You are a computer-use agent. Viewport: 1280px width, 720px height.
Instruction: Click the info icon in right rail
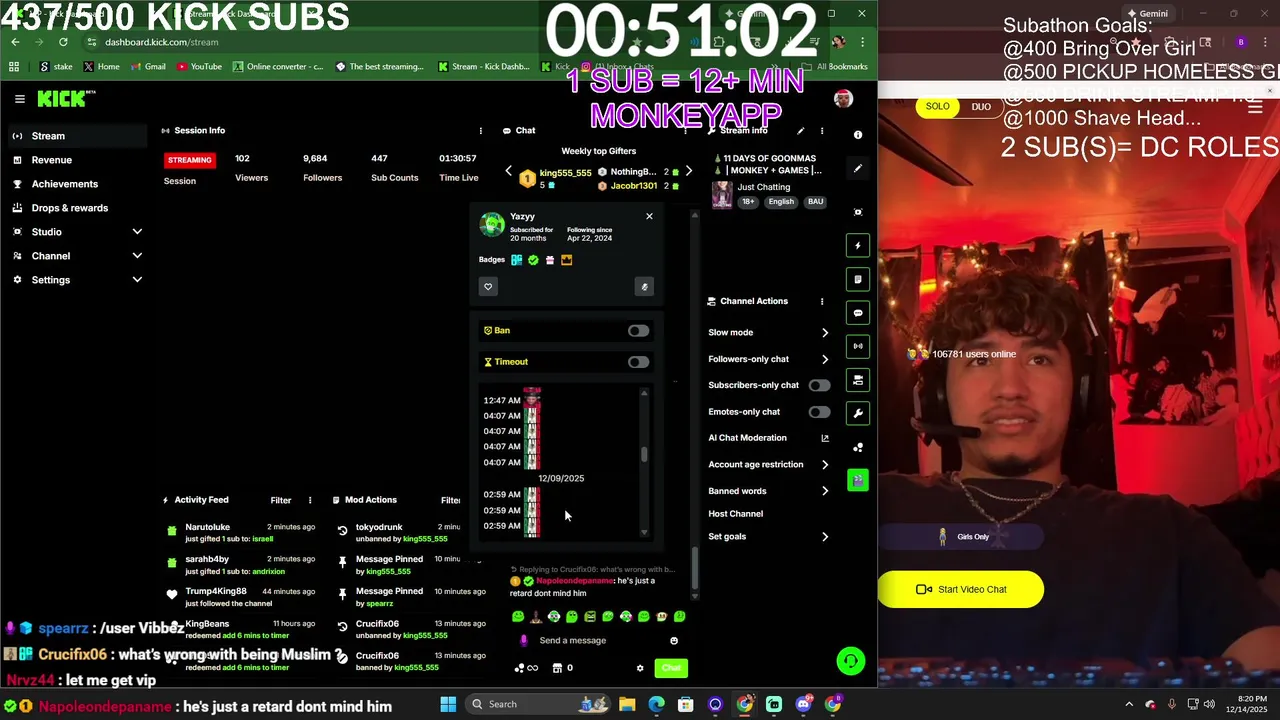858,135
